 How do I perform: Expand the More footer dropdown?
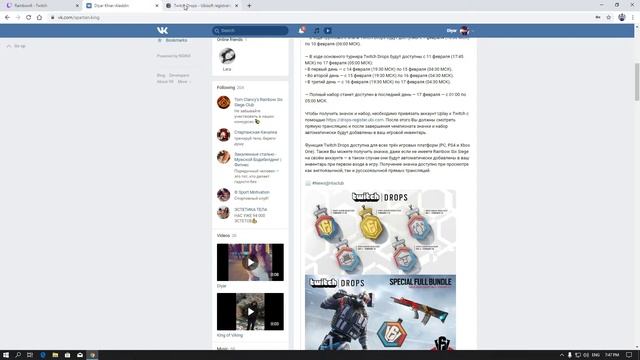[x=184, y=82]
